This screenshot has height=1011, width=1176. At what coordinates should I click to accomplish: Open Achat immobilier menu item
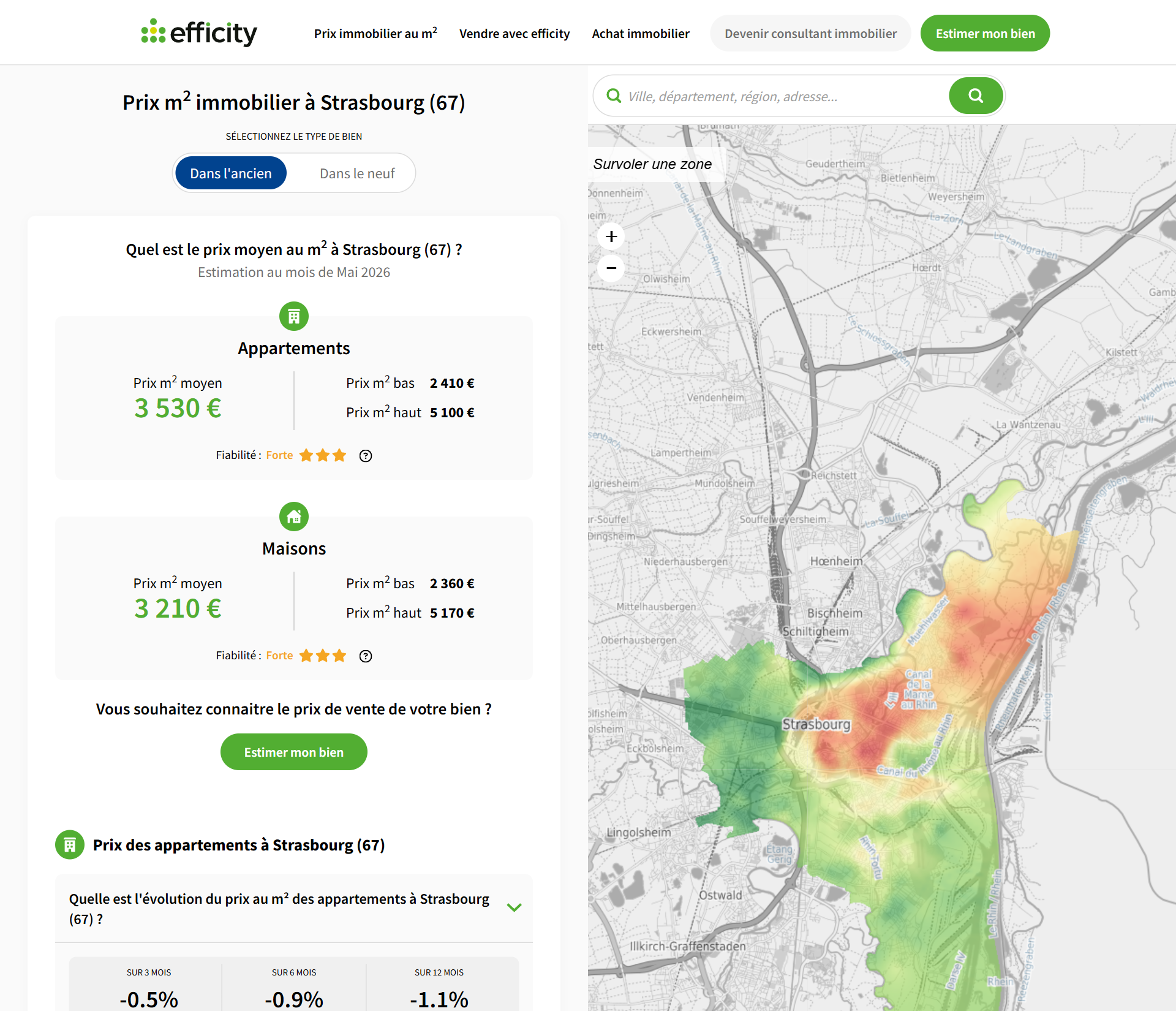point(641,34)
